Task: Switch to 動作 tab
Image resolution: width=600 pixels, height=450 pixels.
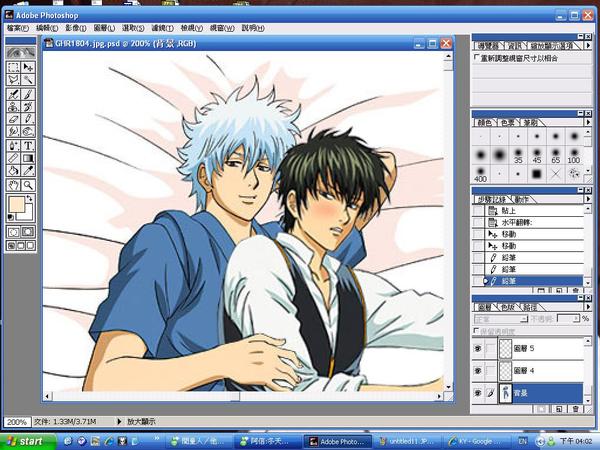Action: (521, 199)
